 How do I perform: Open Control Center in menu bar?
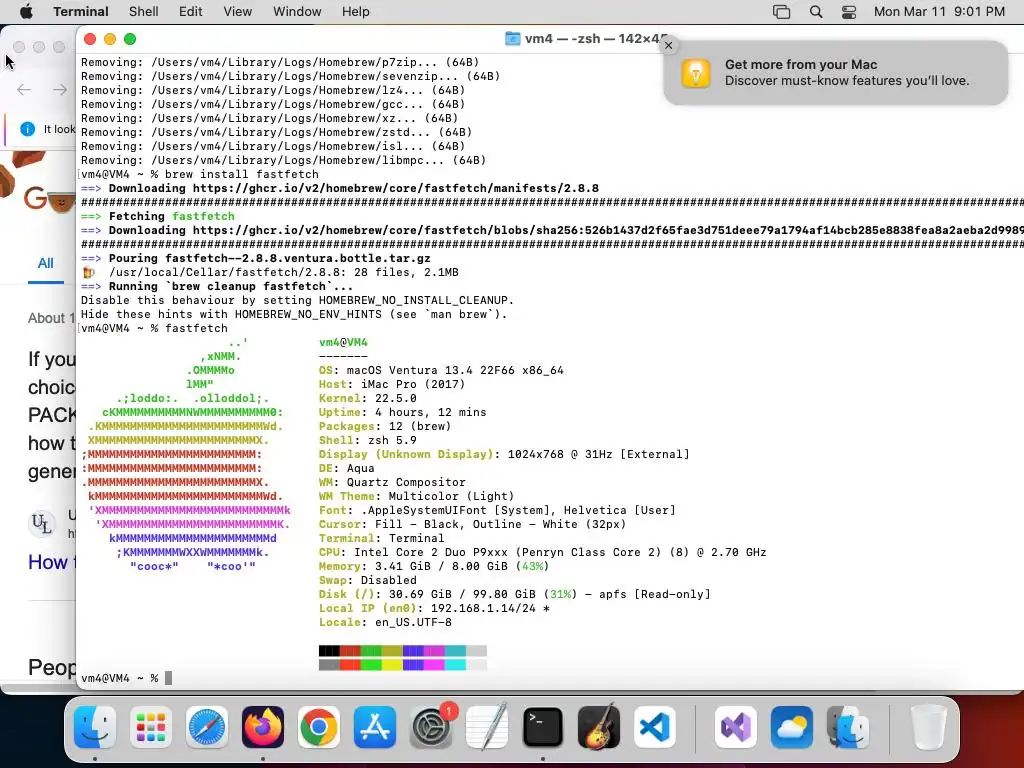pos(848,12)
